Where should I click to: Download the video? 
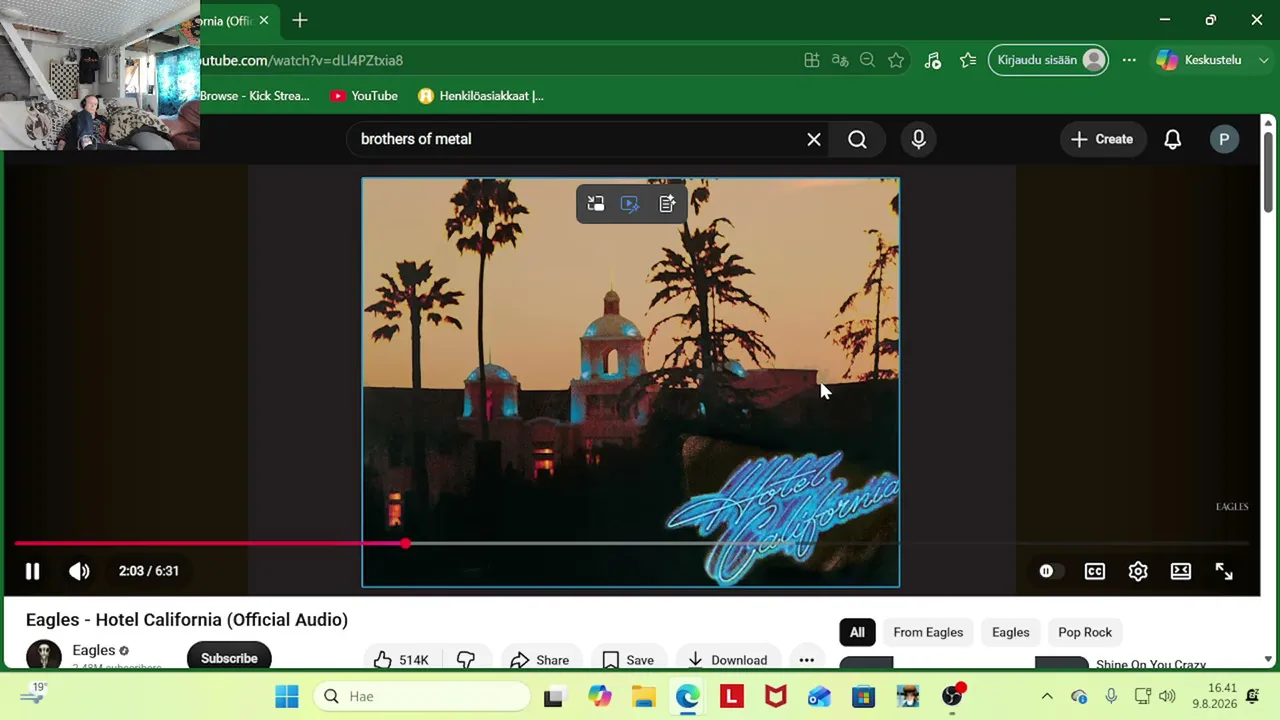[x=727, y=660]
